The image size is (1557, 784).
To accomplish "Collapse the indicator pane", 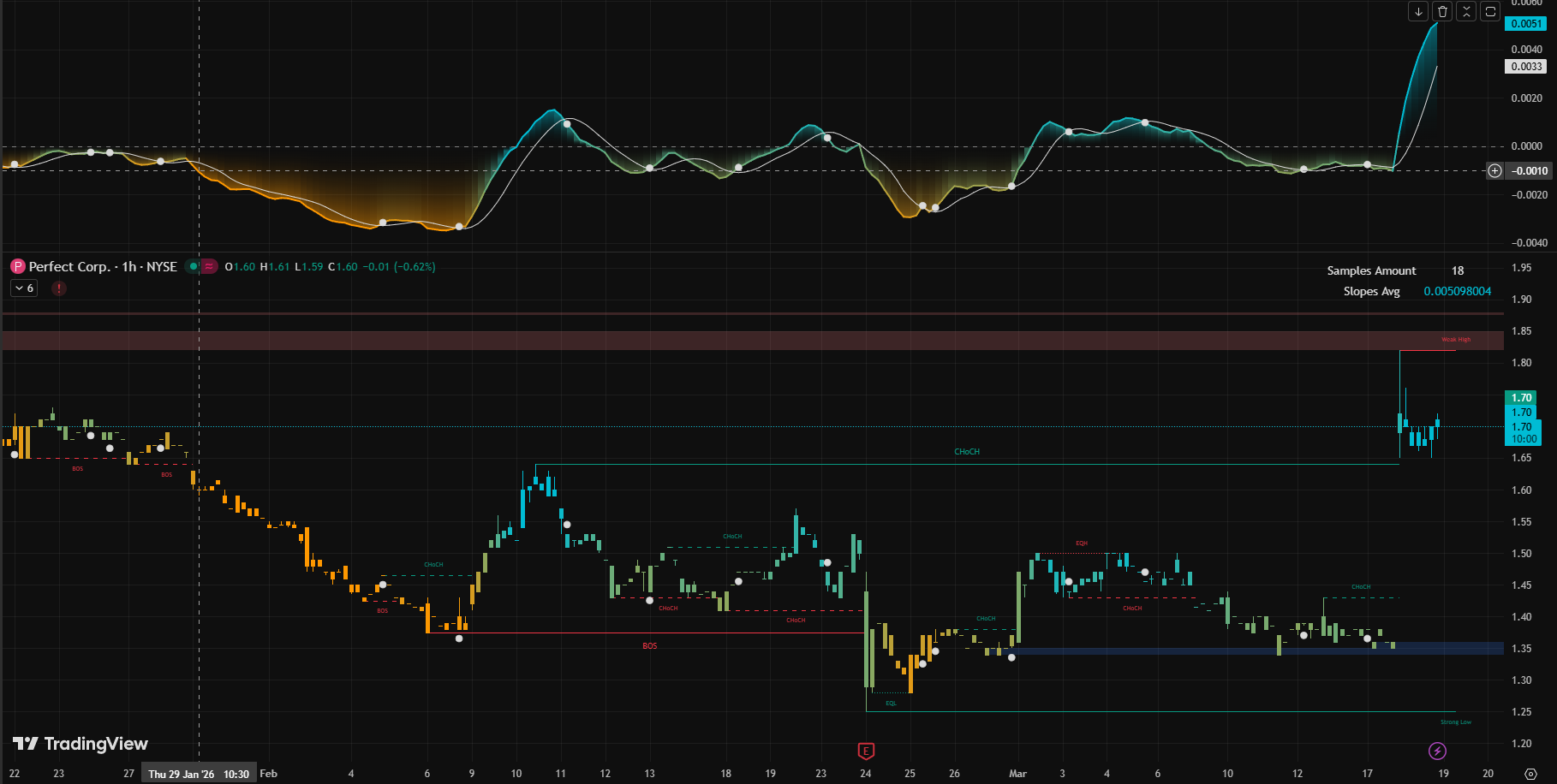I will [1466, 11].
